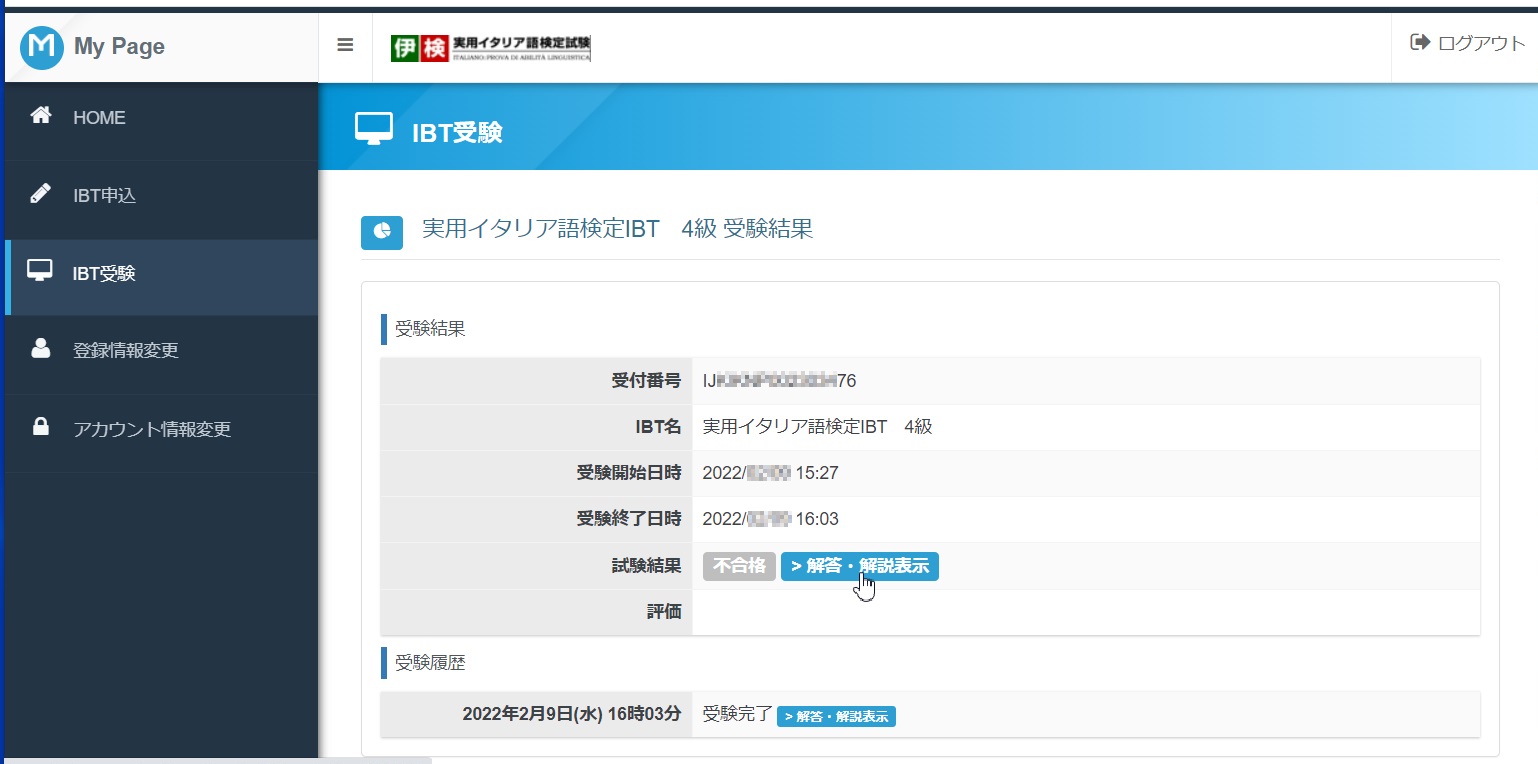
Task: Click the horizontal scrollbar at bottom
Action: pos(218,760)
